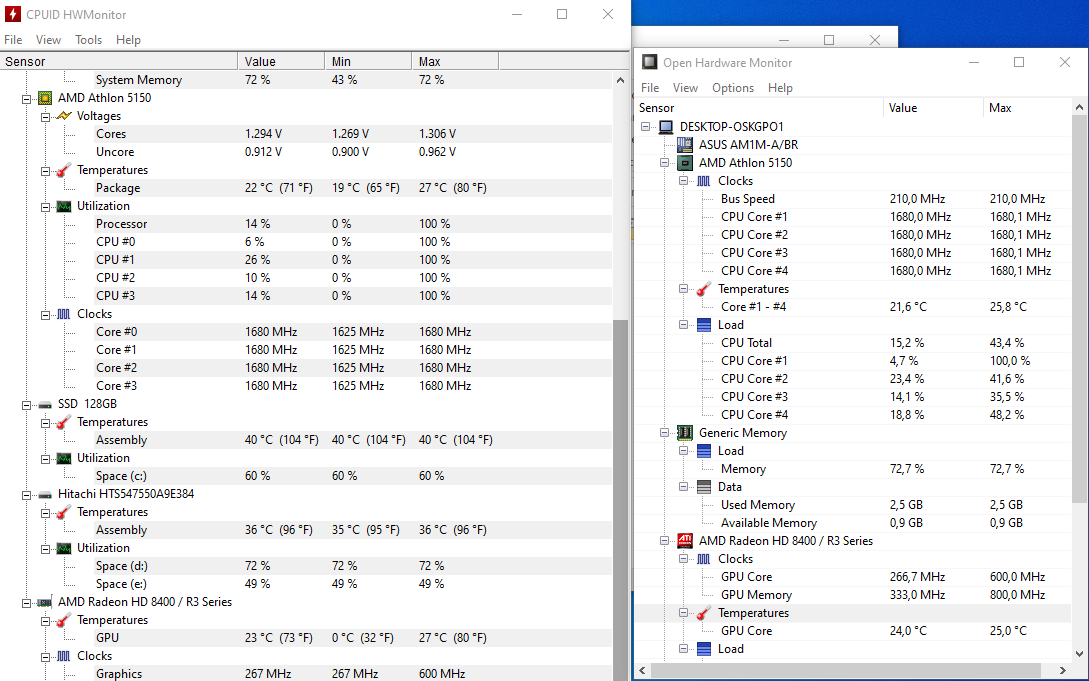The width and height of the screenshot is (1089, 681).
Task: Open the Help menu in Open Hardware Monitor
Action: (780, 87)
